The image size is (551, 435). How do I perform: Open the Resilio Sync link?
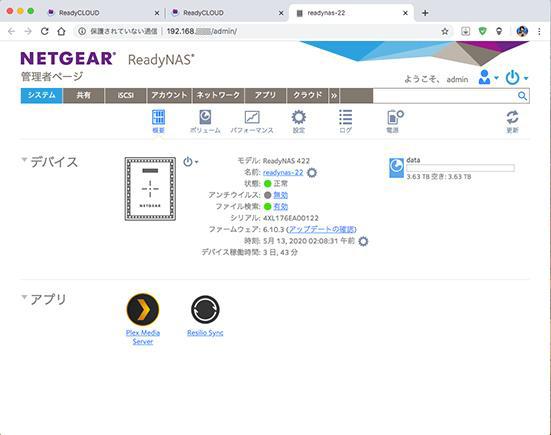coord(205,333)
